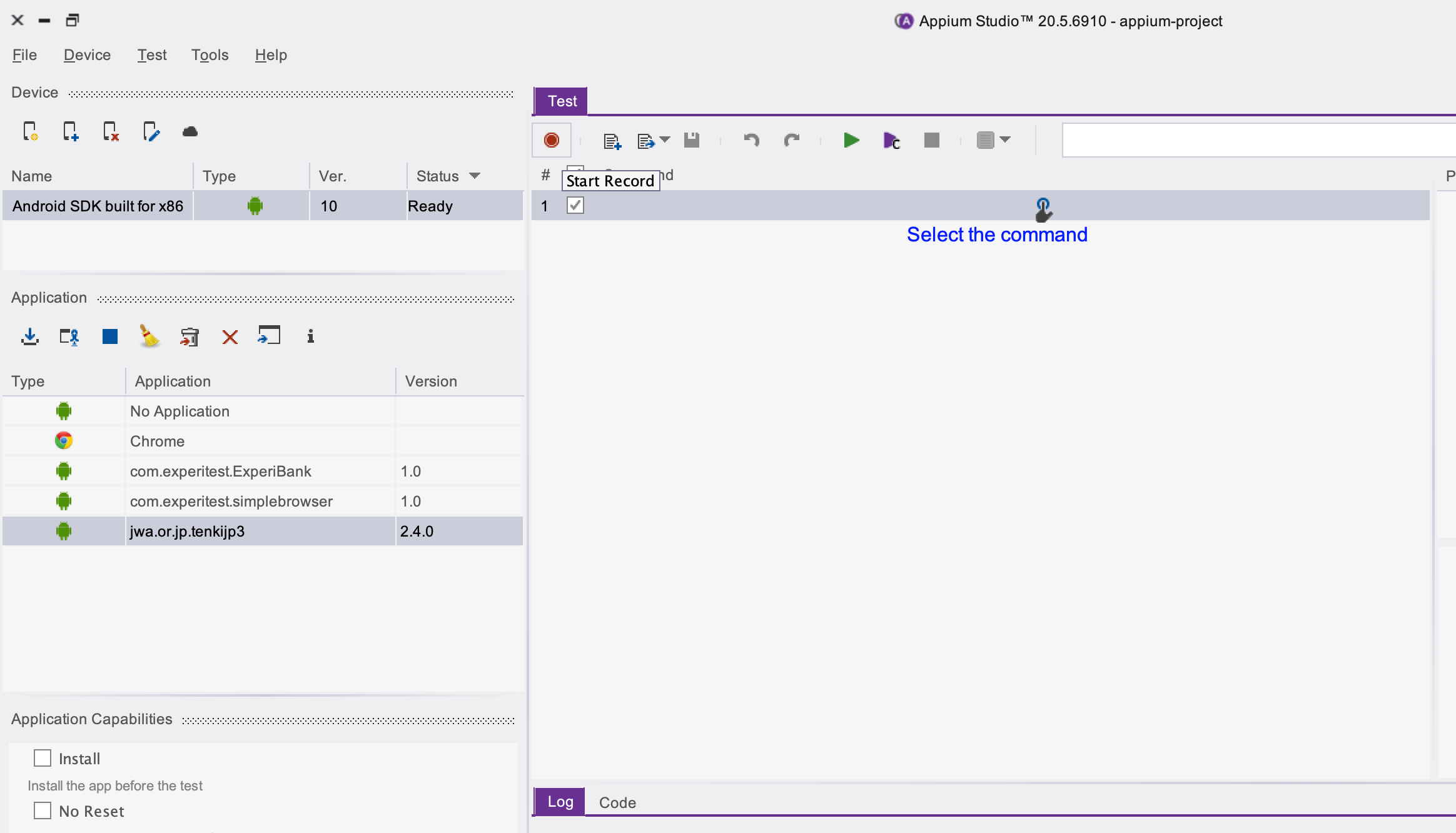The image size is (1456, 833).
Task: Click the Android icon in device Type cell
Action: point(255,206)
